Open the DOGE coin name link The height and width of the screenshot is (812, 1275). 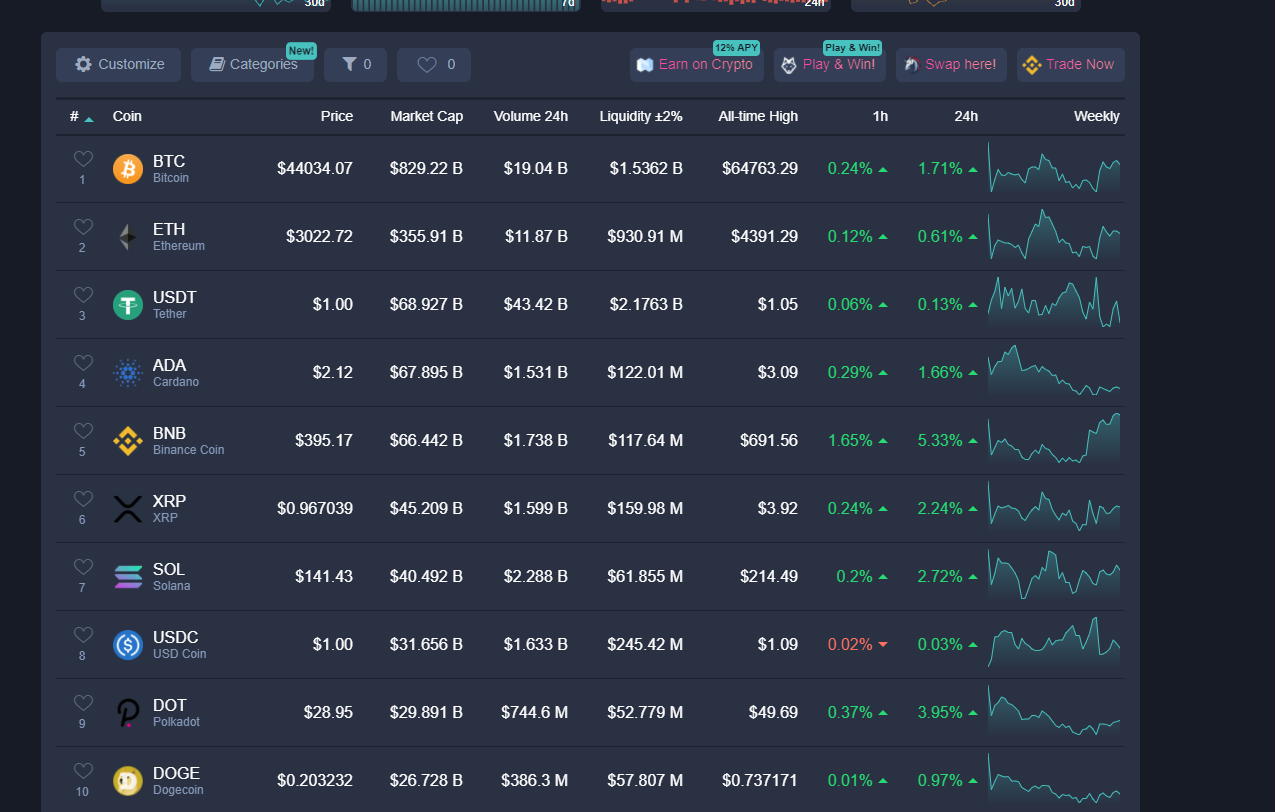click(x=176, y=773)
